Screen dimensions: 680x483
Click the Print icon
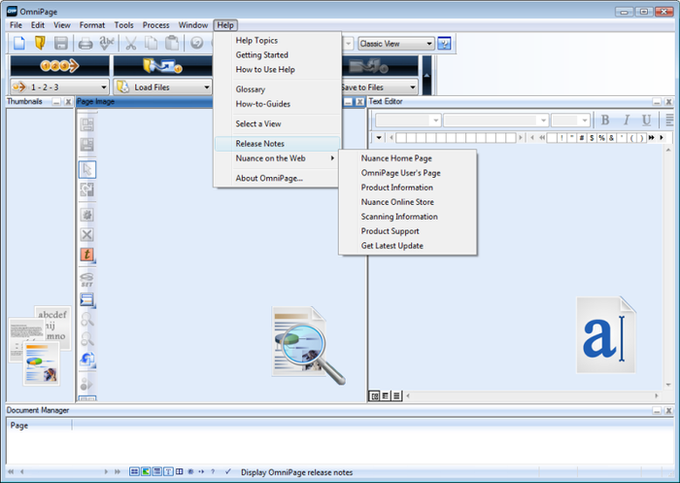pos(85,43)
